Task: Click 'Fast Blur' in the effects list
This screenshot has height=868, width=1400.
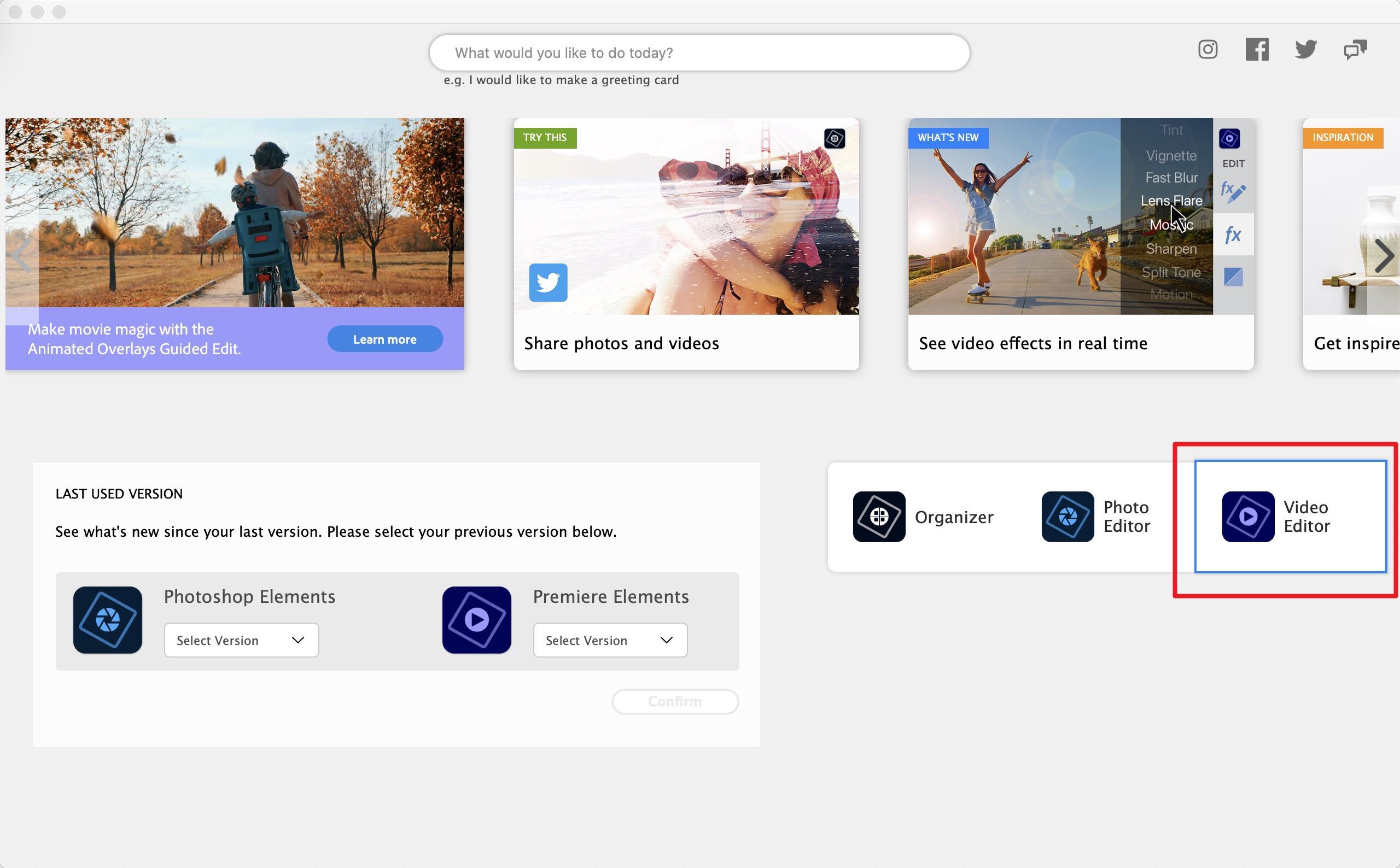Action: coord(1171,178)
